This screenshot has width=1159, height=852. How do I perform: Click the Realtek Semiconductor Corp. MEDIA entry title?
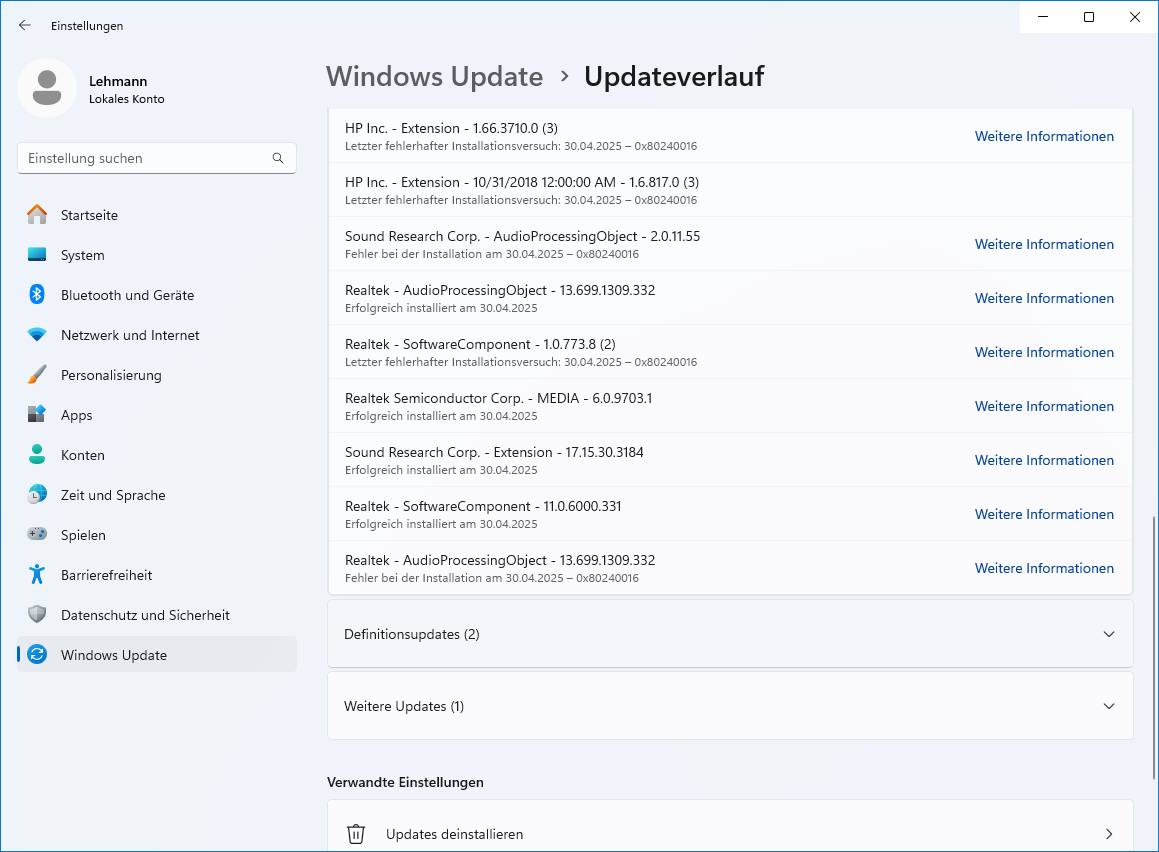(x=498, y=398)
